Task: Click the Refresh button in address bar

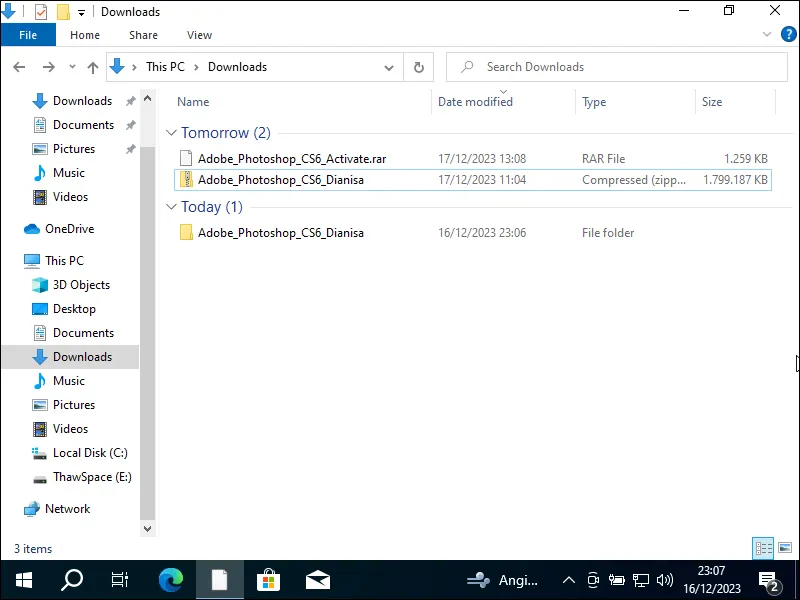Action: [x=419, y=67]
